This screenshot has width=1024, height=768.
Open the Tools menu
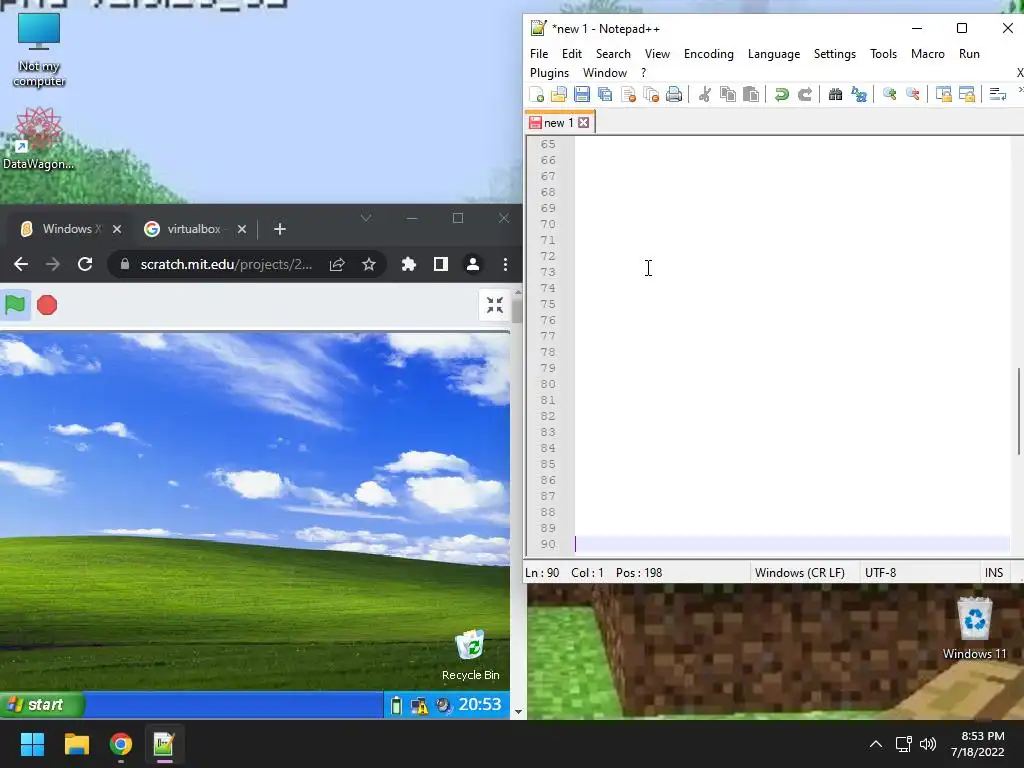pyautogui.click(x=883, y=54)
